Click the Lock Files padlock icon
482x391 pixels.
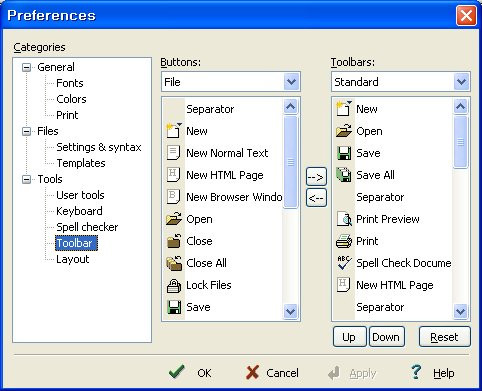[x=174, y=285]
